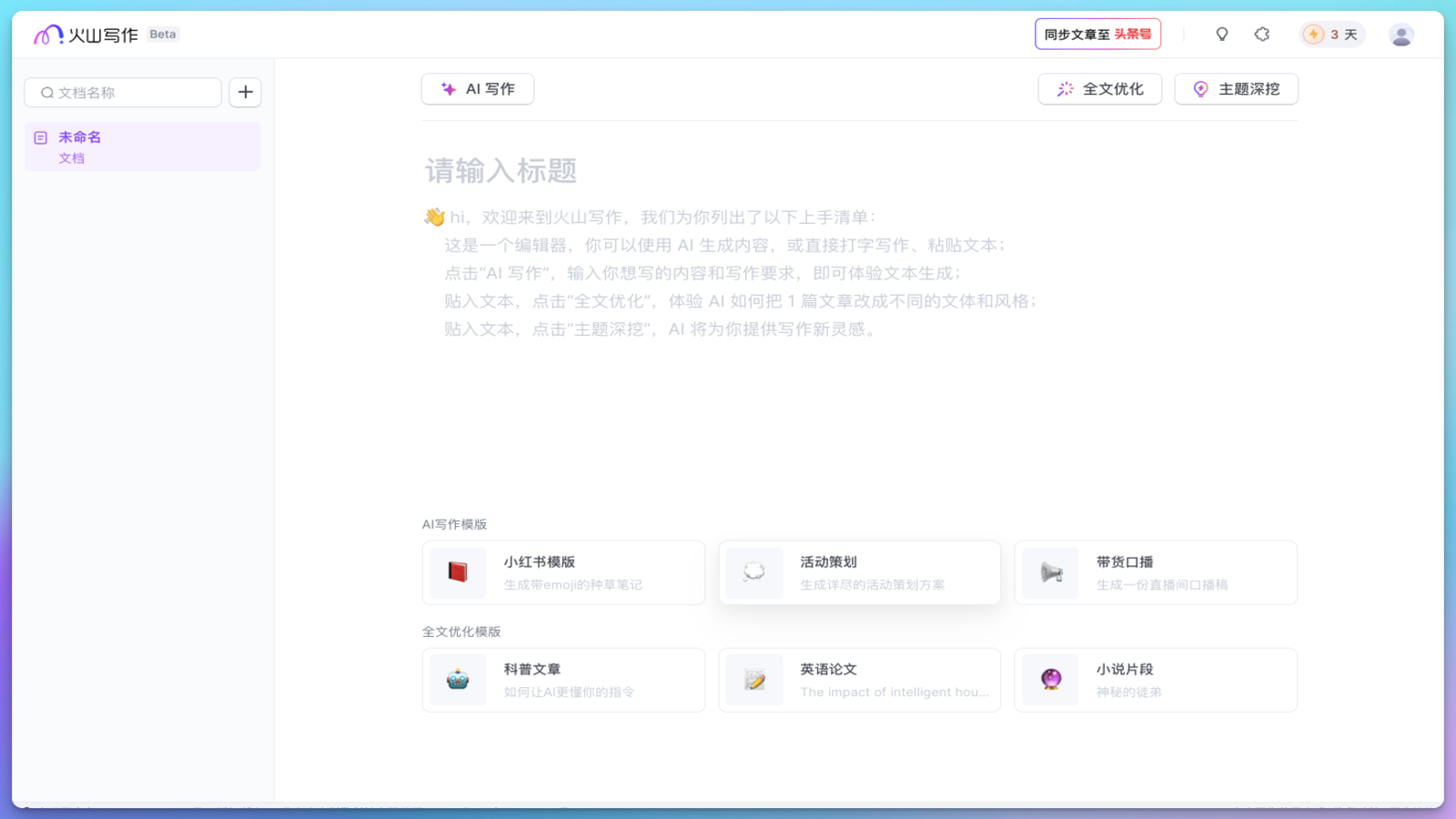Open the user avatar profile

pyautogui.click(x=1400, y=35)
